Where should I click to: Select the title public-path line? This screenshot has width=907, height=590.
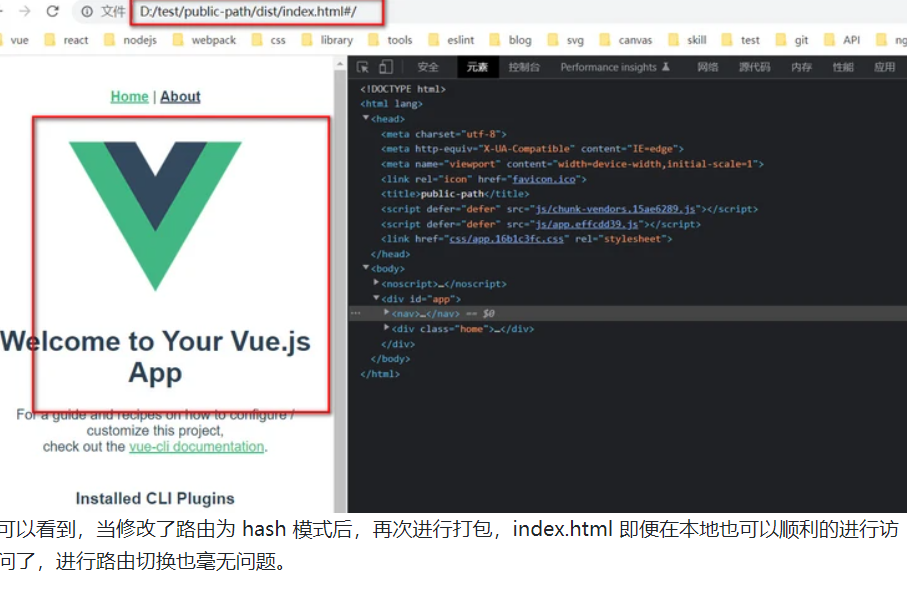[455, 194]
